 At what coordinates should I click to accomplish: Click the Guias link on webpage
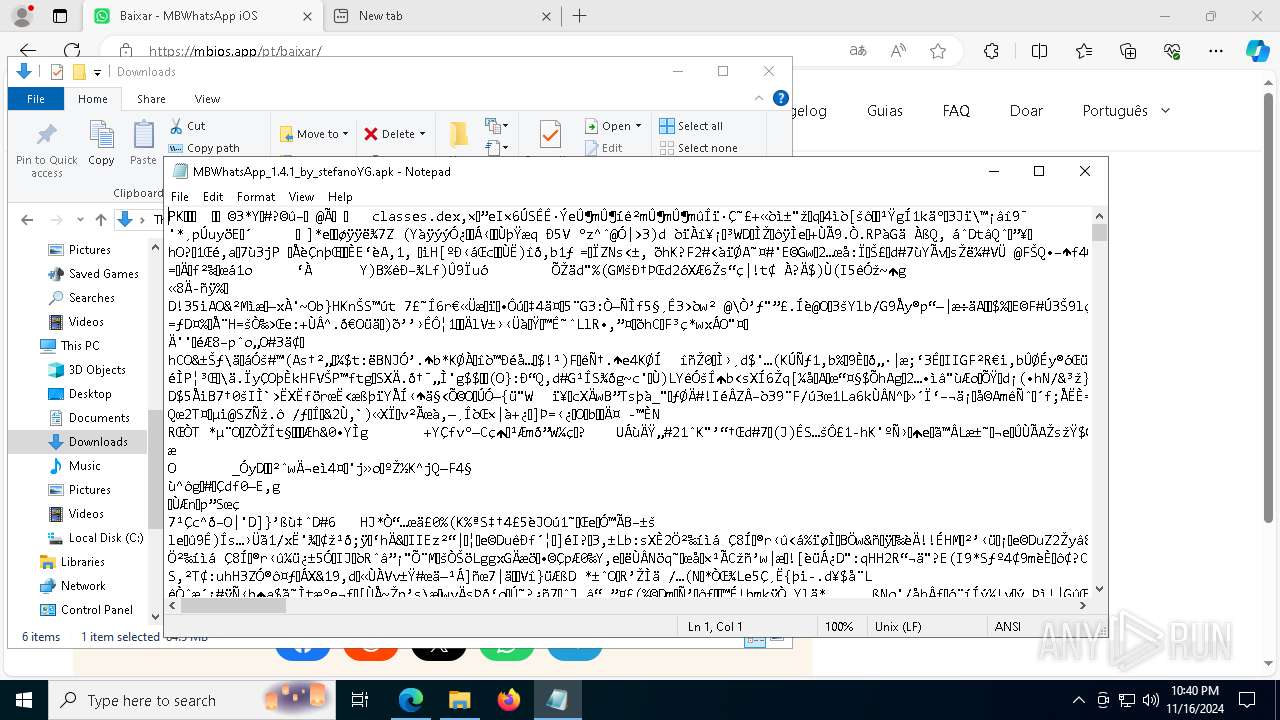point(884,111)
